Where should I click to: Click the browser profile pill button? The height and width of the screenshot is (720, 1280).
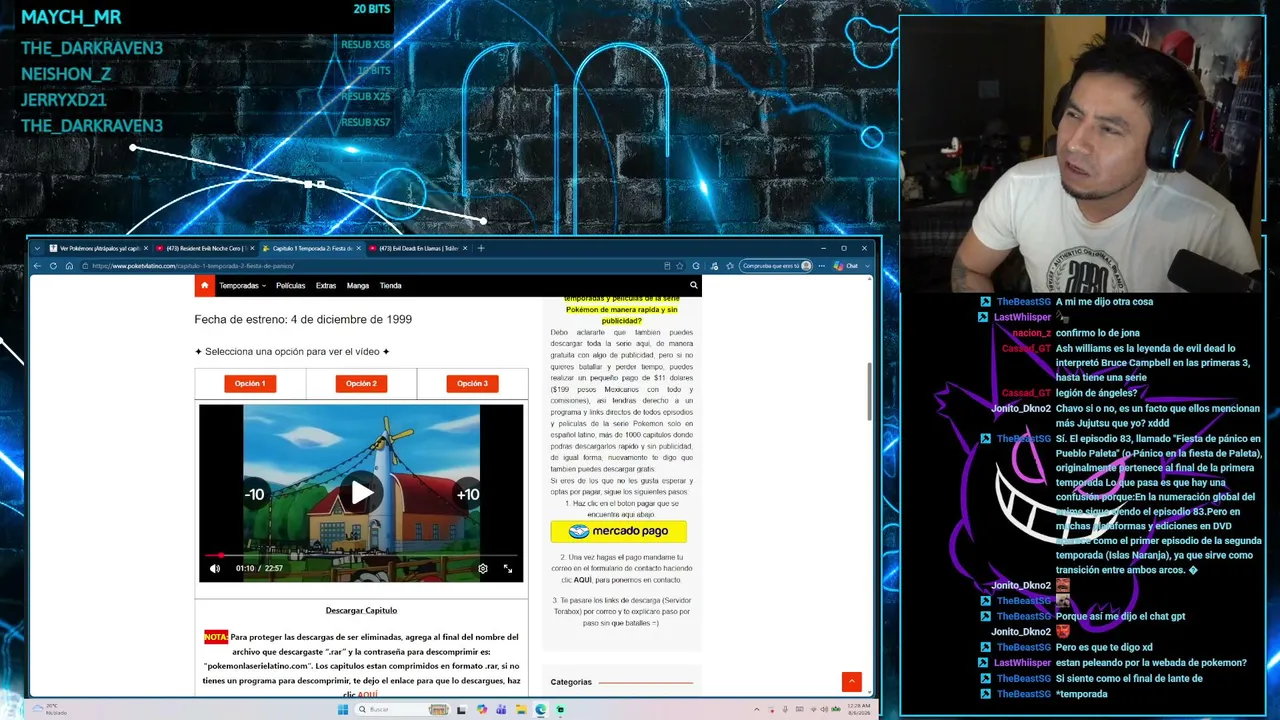click(x=776, y=266)
